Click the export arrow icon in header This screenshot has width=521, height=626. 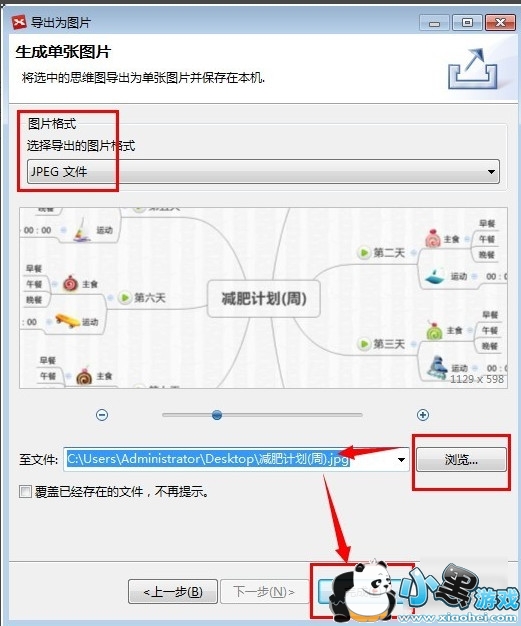[x=473, y=69]
